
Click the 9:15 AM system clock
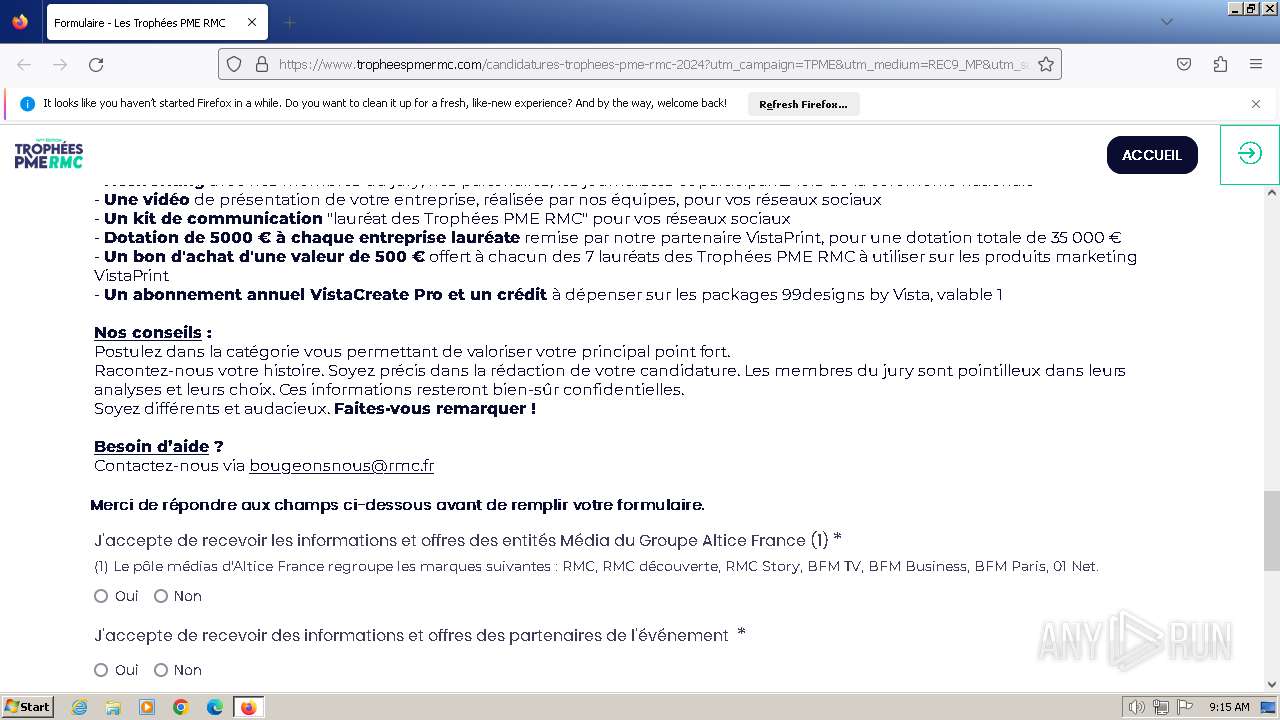1229,707
